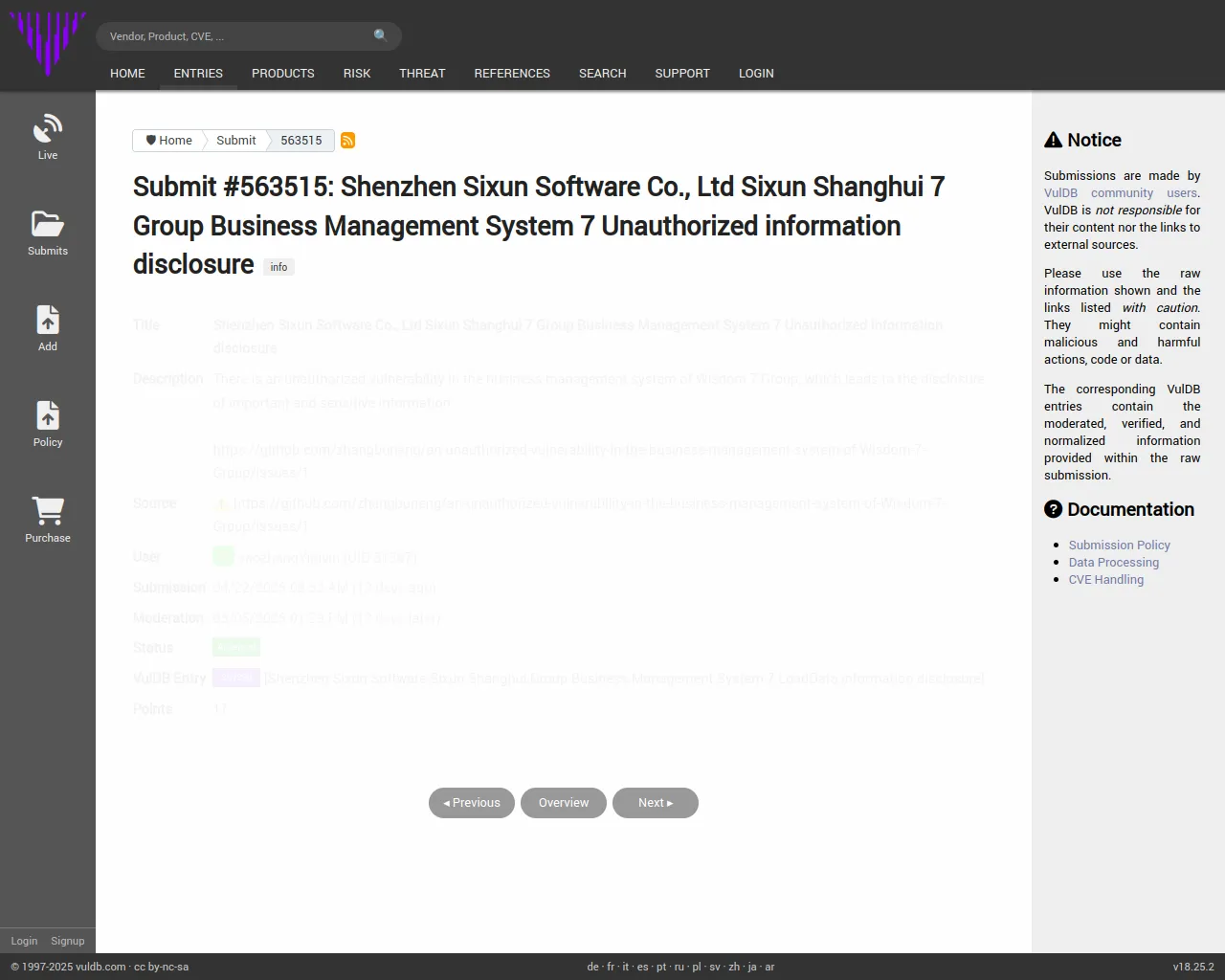The height and width of the screenshot is (980, 1225).
Task: Switch language to fr
Action: pos(612,967)
